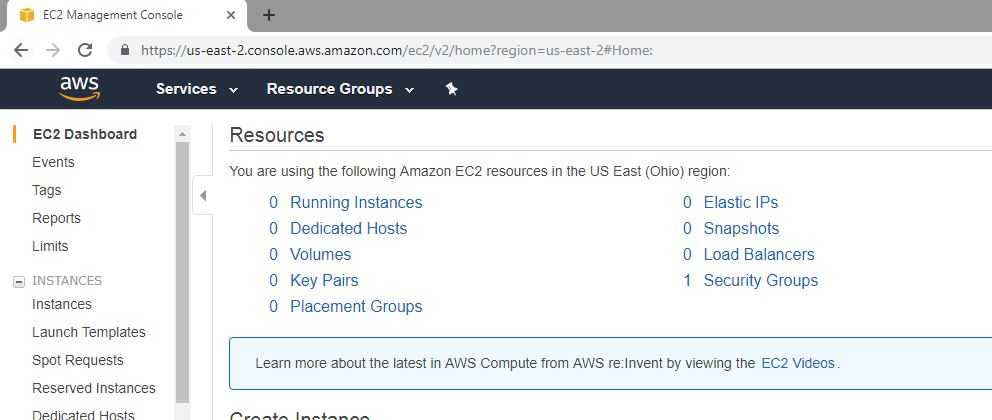Reload the page with refresh icon
992x420 pixels.
85,50
